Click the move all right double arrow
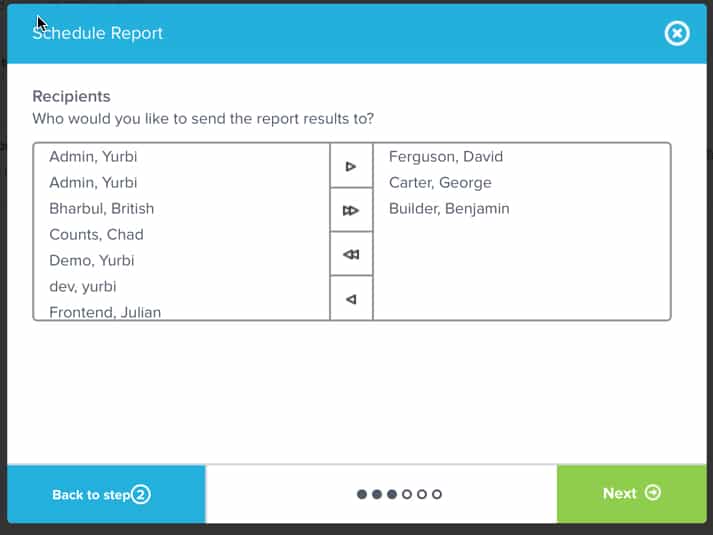Screen dimensions: 713x535 point(351,210)
